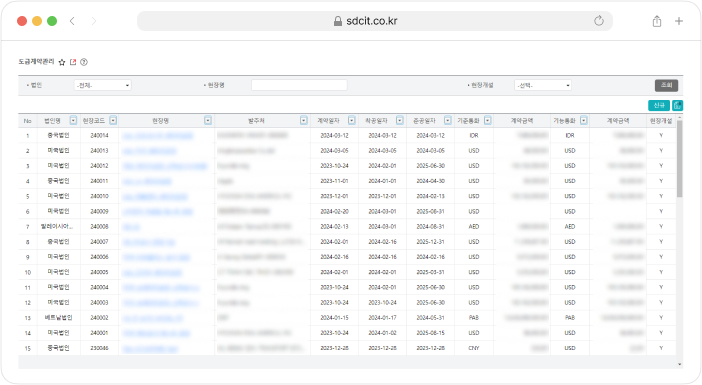
Task: Open page in new window icon
Action: (73, 62)
